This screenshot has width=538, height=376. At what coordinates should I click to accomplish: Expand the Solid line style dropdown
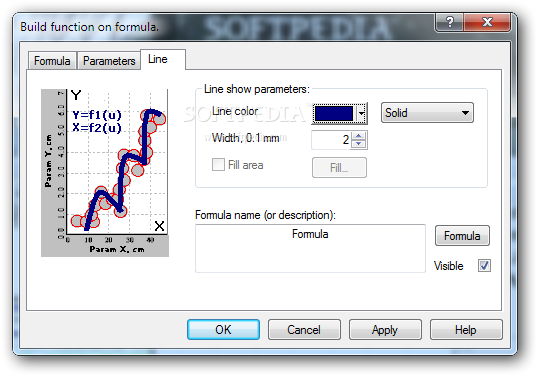click(428, 113)
